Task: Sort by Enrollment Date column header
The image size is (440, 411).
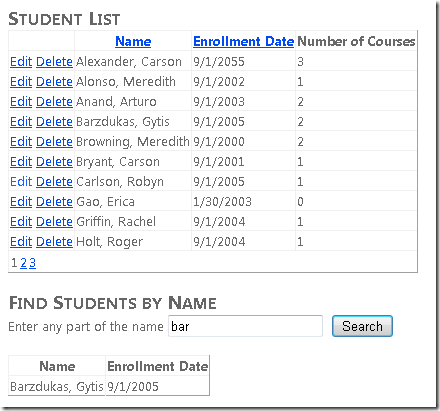Action: [x=243, y=42]
